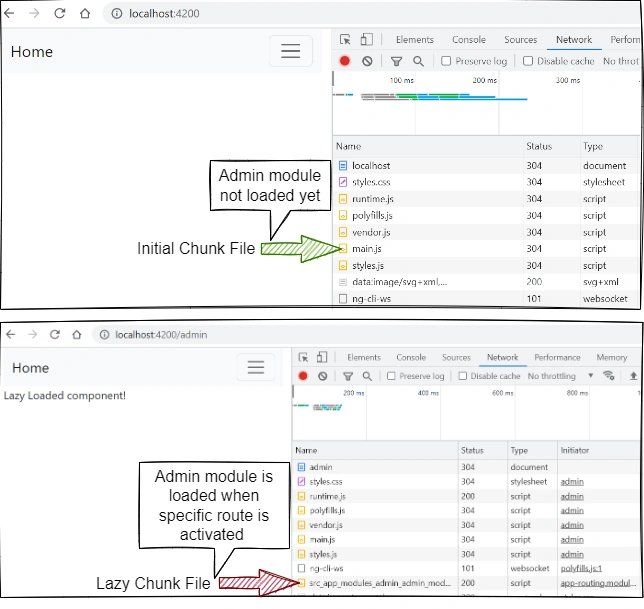Screen dimensions: 644x609
Task: Activate inspect element picker in top DevTools
Action: click(x=345, y=39)
